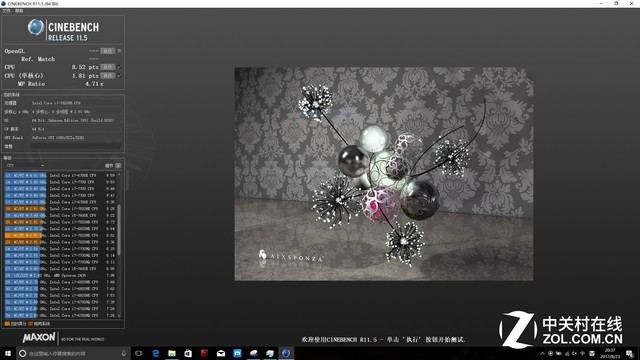640x360 pixels.
Task: Click the ranking list scroll-up arrow
Action: [x=119, y=174]
